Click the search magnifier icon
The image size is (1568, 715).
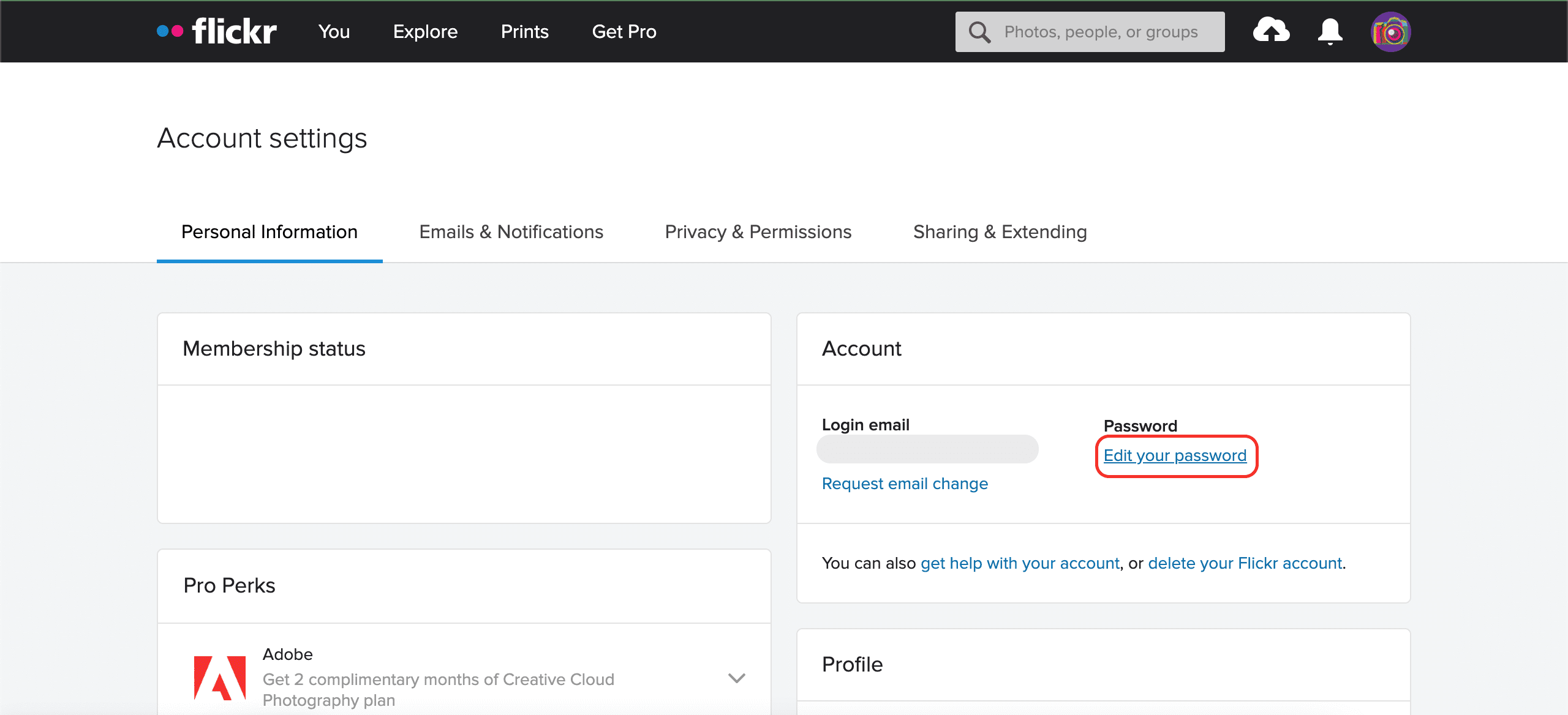(x=979, y=32)
